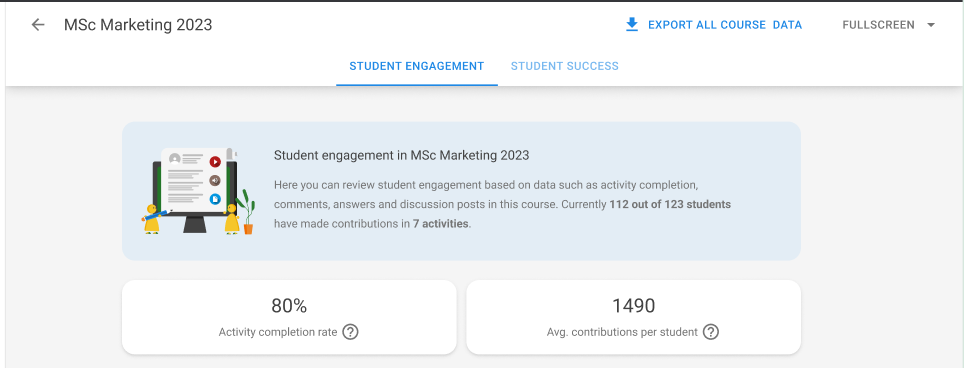Click the bold '7 activities' text
The image size is (964, 368).
pos(441,224)
